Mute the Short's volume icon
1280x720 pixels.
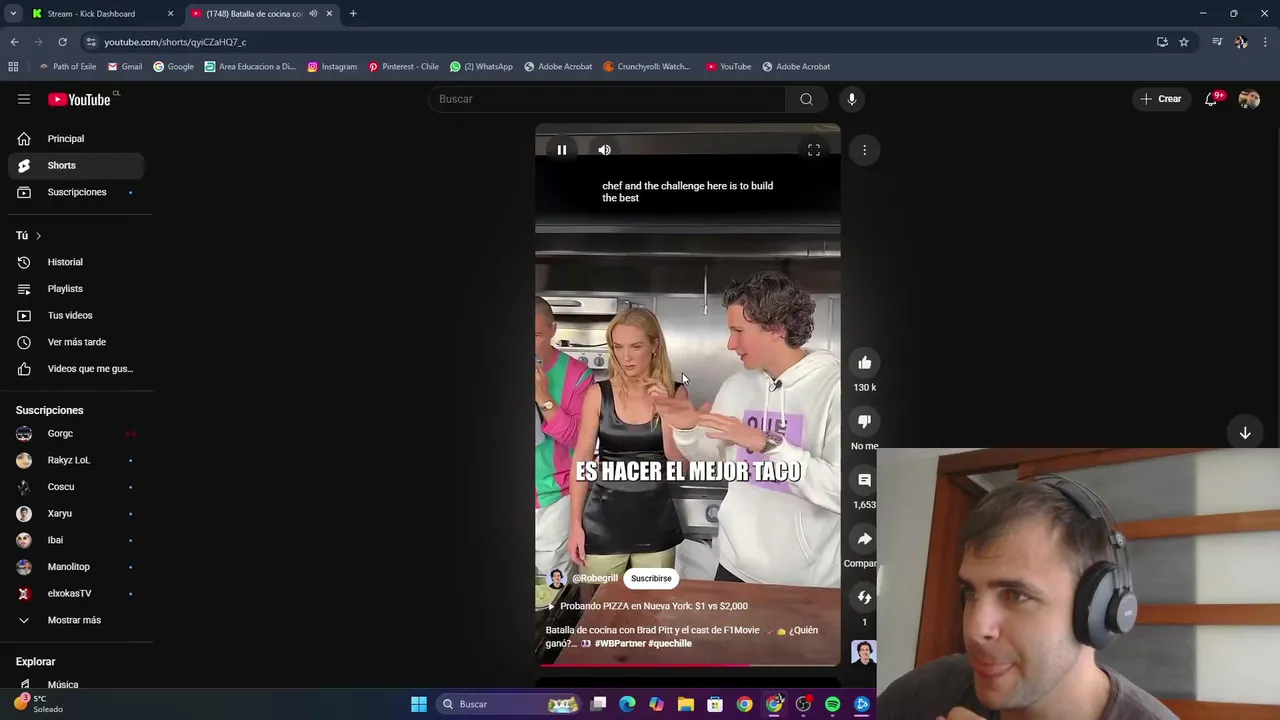coord(604,150)
